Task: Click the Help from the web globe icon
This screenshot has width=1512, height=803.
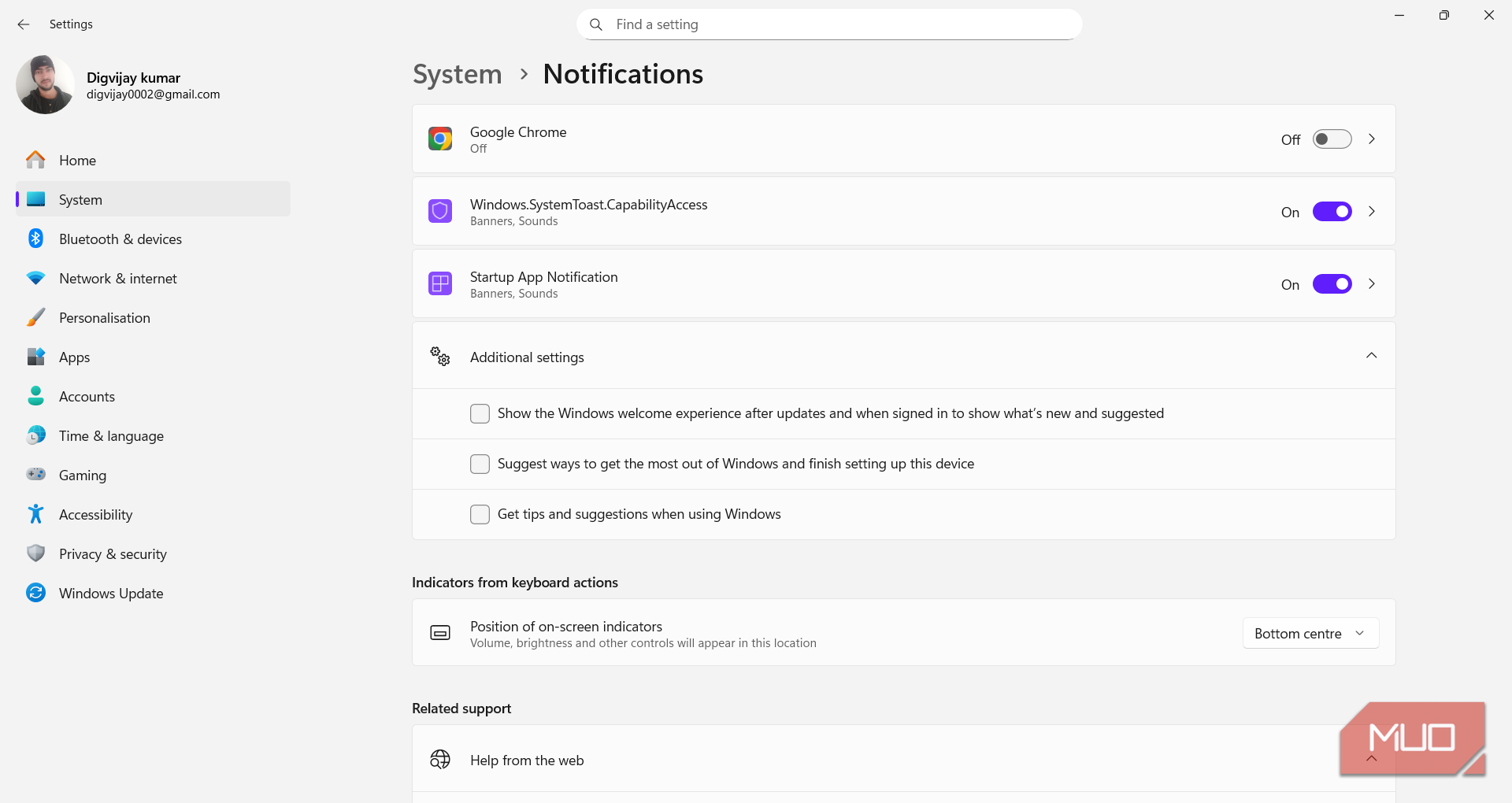Action: 440,760
